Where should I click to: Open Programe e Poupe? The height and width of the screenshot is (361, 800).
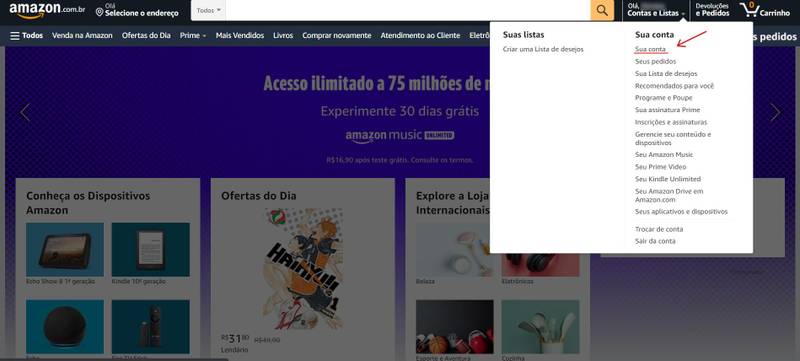[x=664, y=98]
